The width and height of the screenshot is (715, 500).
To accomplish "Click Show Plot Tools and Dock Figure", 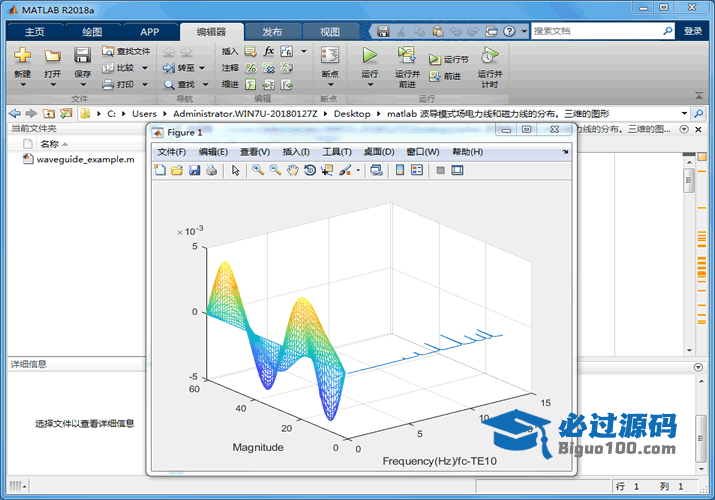I will (457, 170).
